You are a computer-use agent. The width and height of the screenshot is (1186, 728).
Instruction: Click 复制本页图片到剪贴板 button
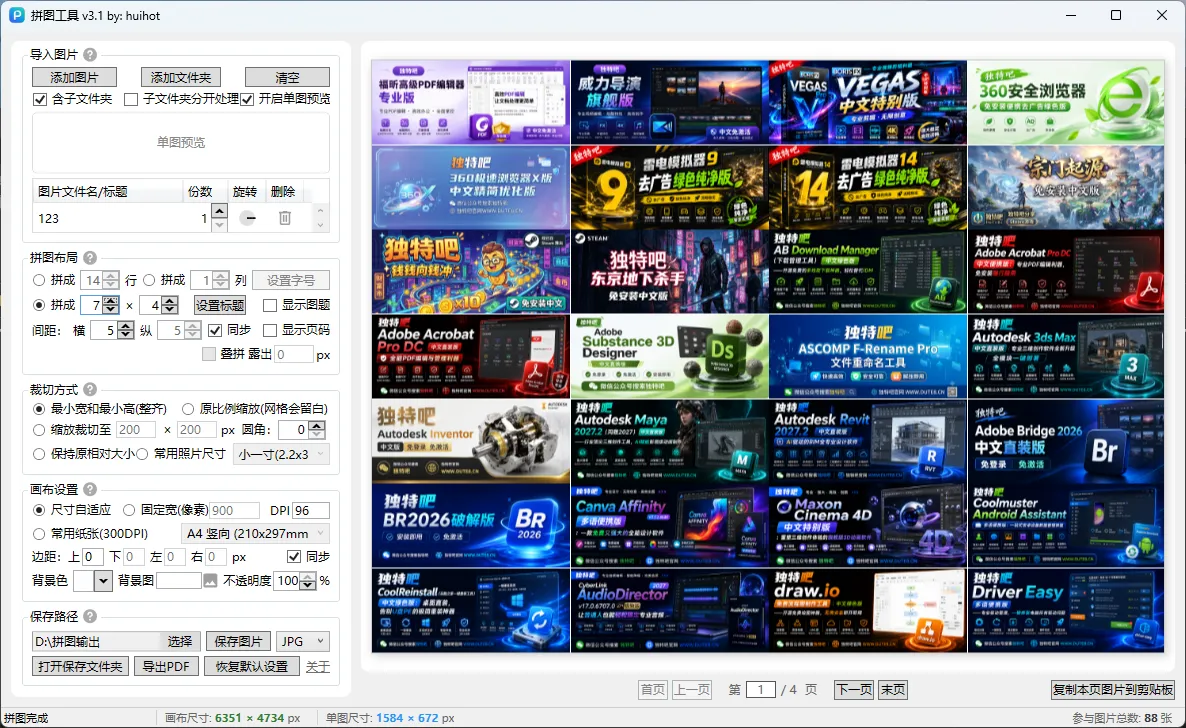point(1113,689)
